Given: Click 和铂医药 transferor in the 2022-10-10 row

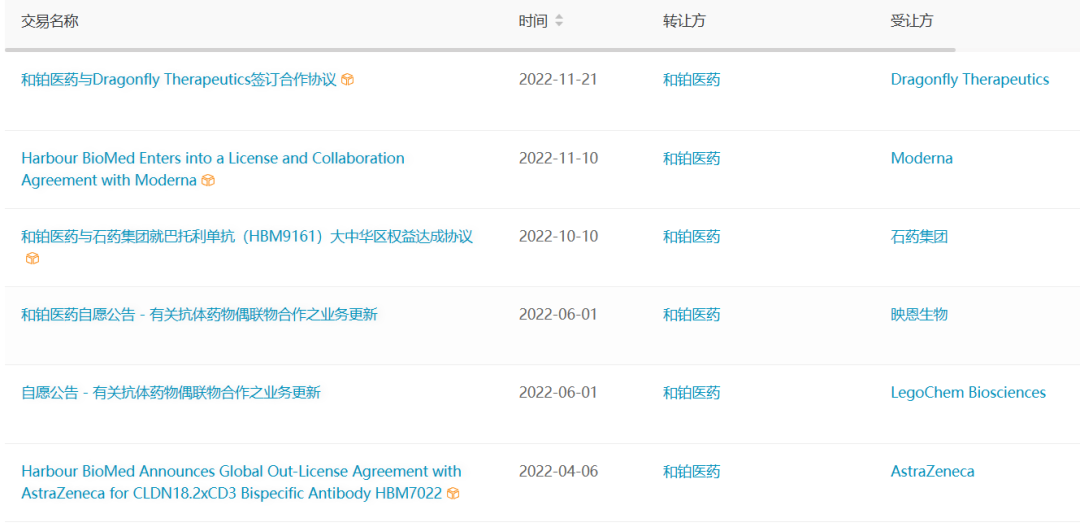Looking at the screenshot, I should (x=692, y=236).
